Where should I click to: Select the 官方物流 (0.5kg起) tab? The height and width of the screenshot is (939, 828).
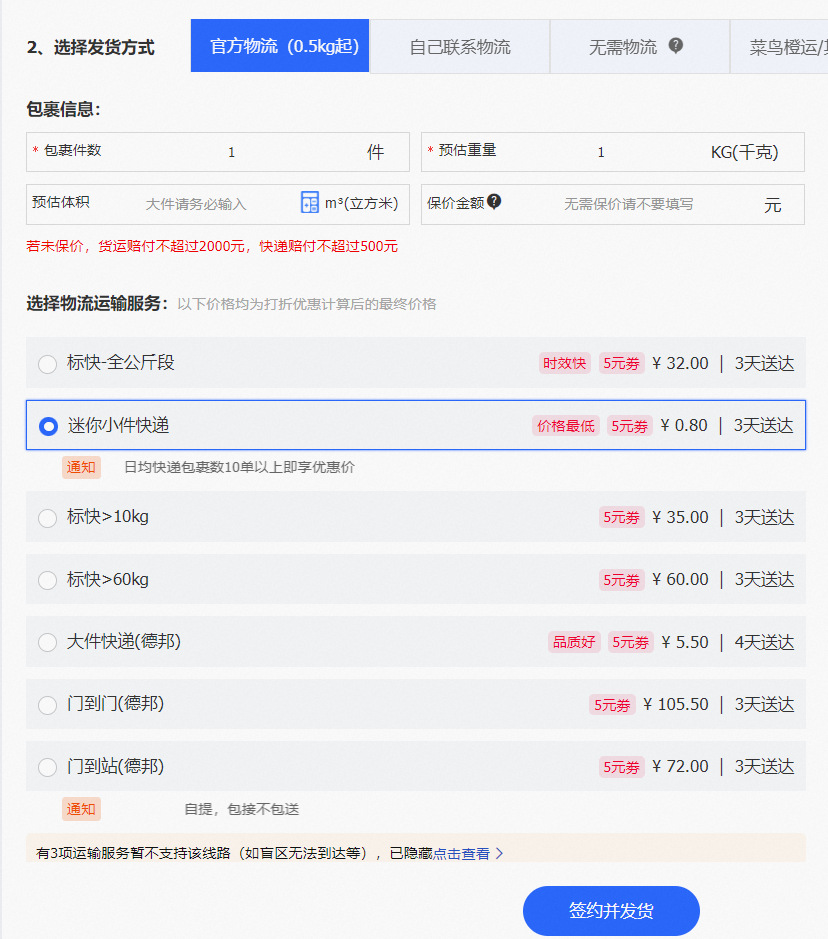point(280,47)
